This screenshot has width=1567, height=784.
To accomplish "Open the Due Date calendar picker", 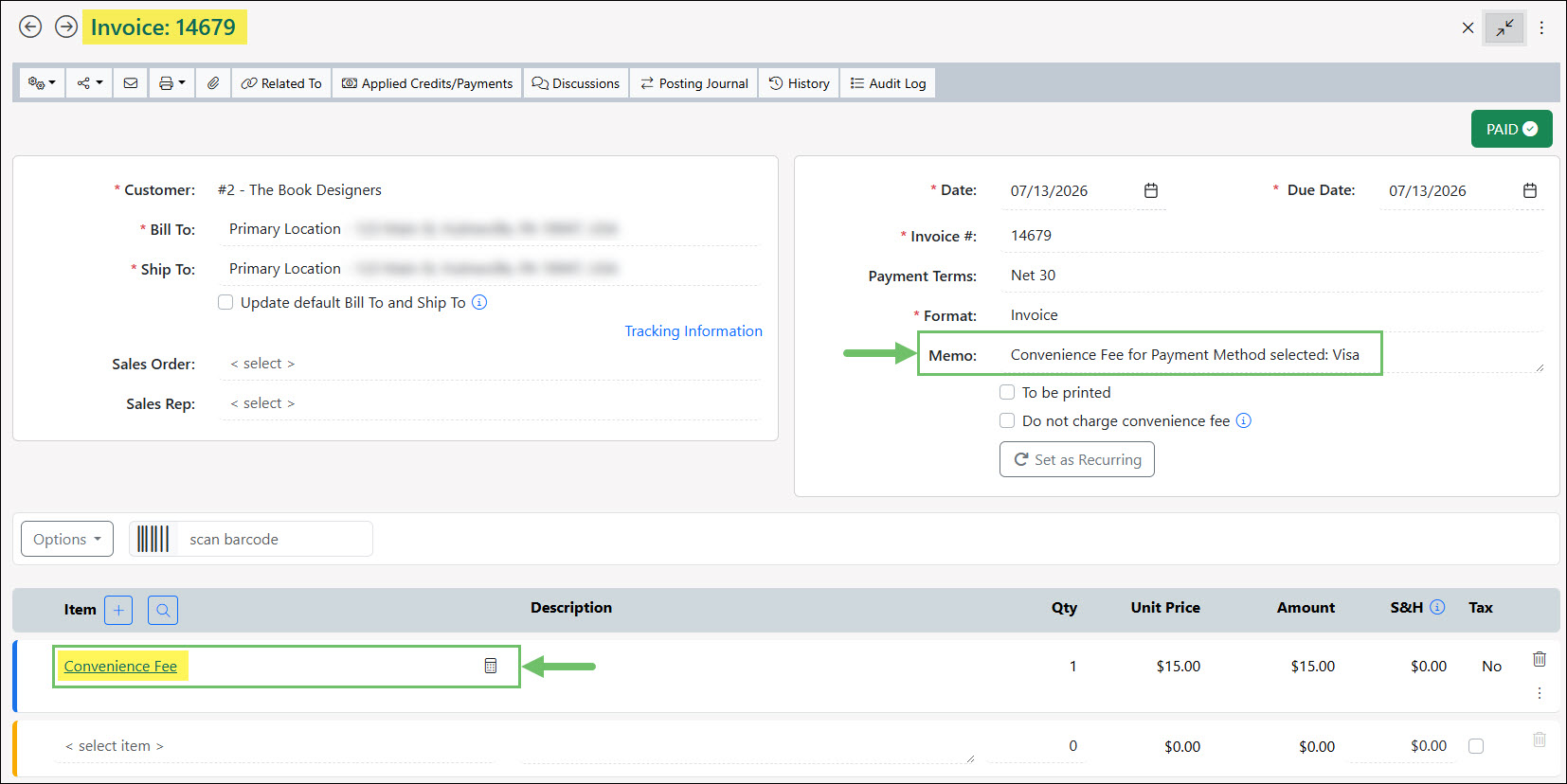I will pos(1530,190).
